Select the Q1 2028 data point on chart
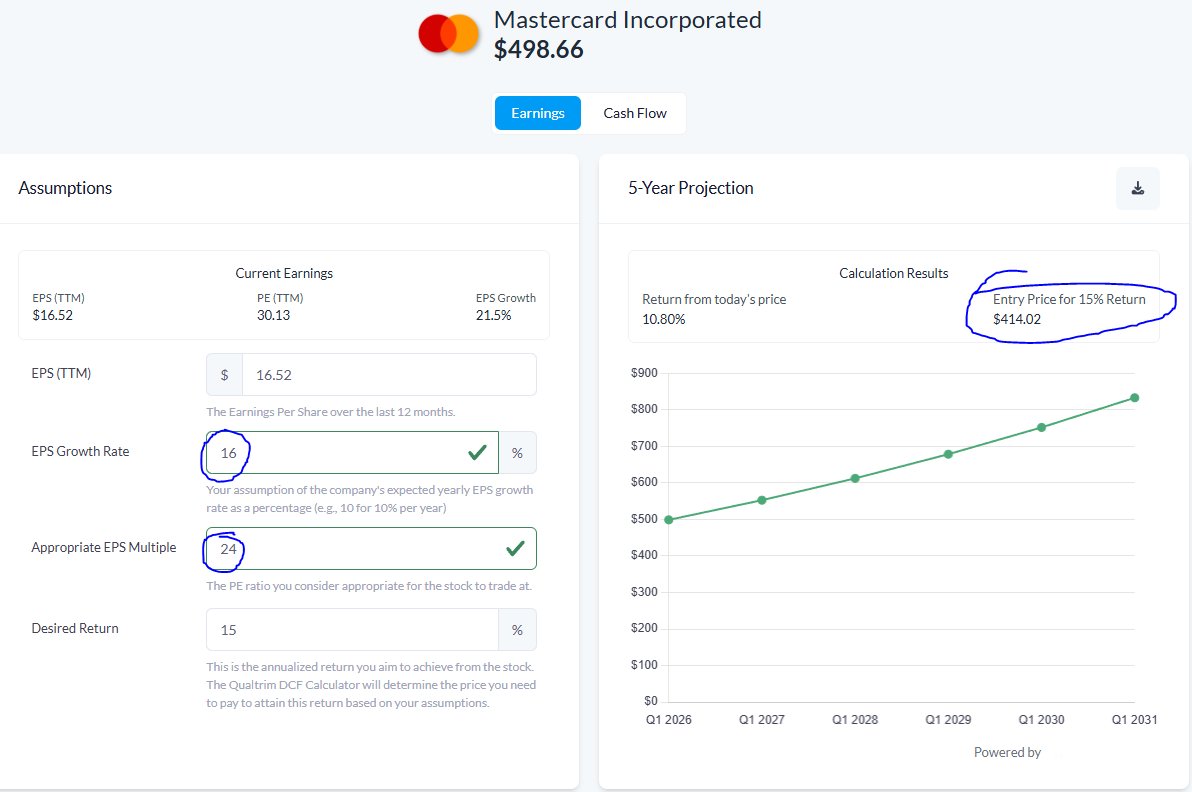 pos(855,478)
